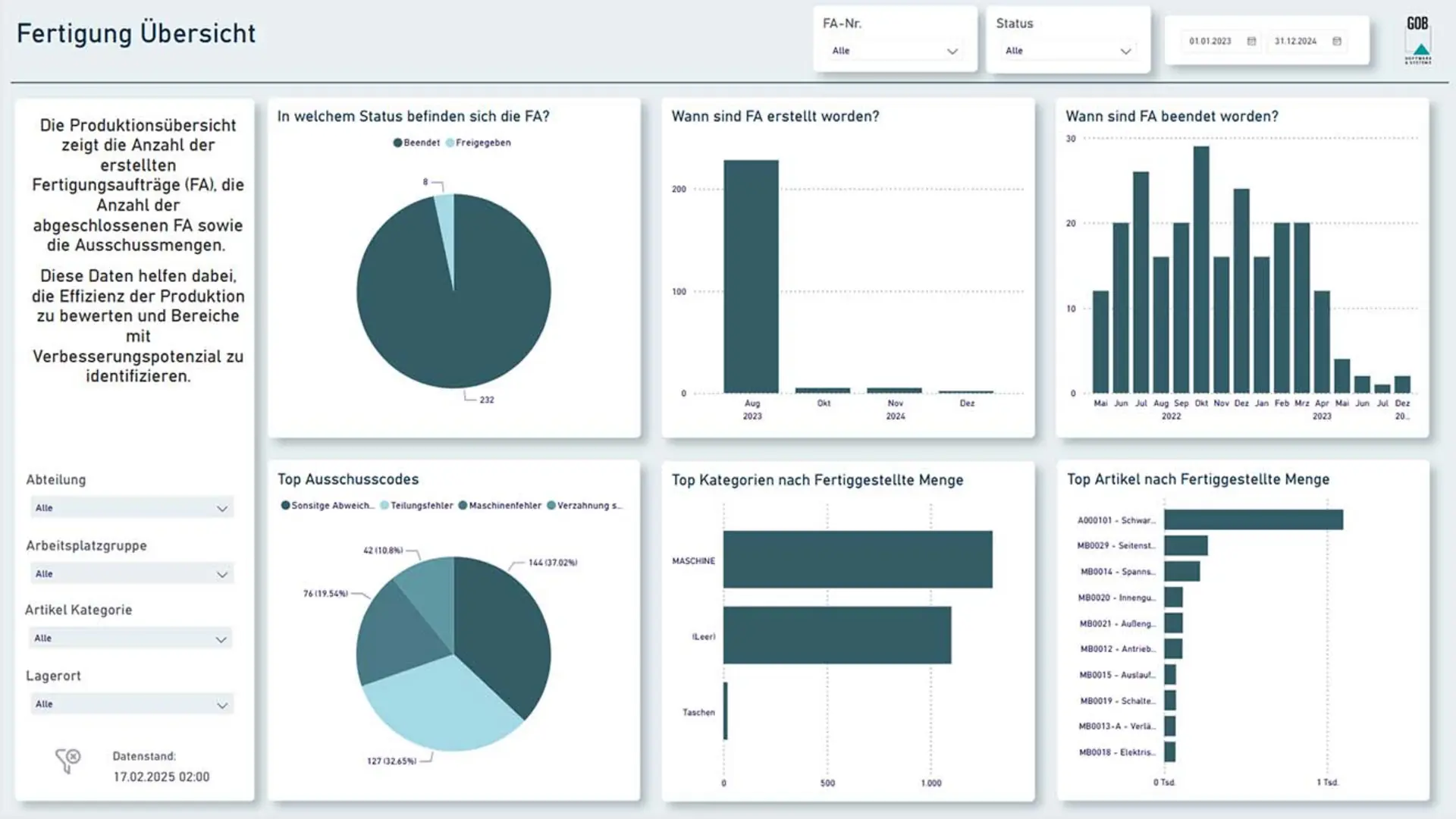Select the Sonstige Abweich.. legend entry
The image size is (1456, 819).
(x=328, y=505)
